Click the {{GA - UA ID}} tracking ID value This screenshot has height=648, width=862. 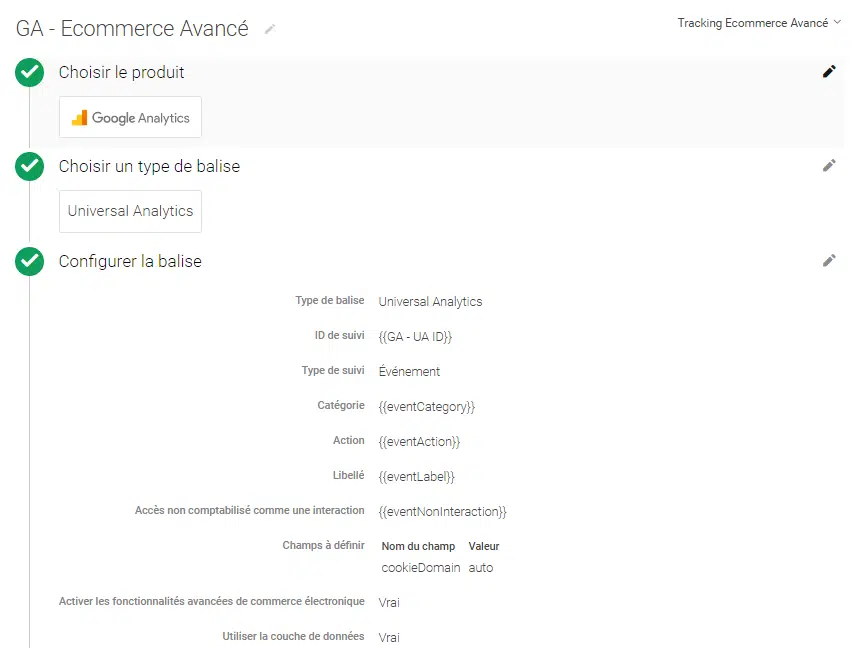(x=415, y=337)
